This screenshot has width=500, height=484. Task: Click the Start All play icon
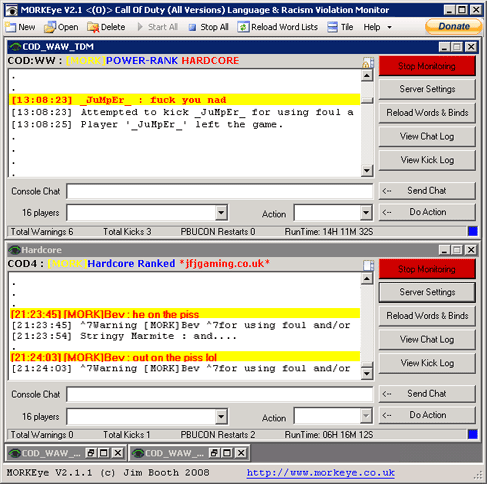point(140,27)
